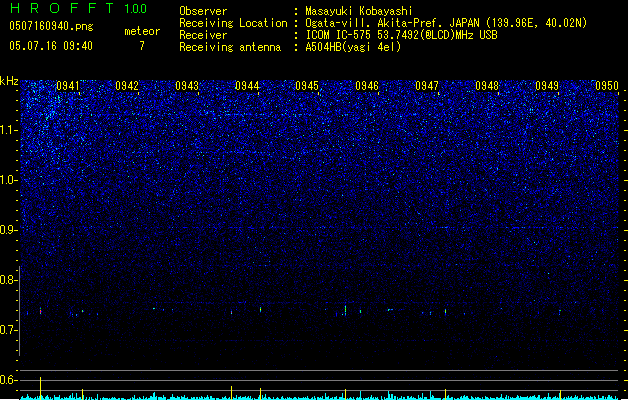Image resolution: width=629 pixels, height=400 pixels.
Task: Click the 0.7 kHz axis label
Action: pyautogui.click(x=9, y=330)
